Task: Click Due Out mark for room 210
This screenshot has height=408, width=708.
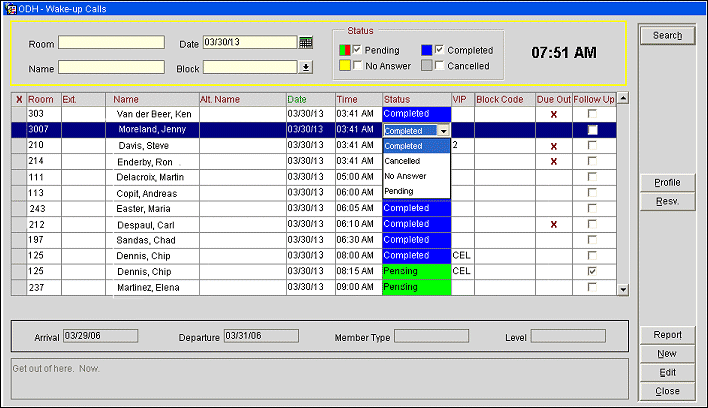Action: pos(553,146)
